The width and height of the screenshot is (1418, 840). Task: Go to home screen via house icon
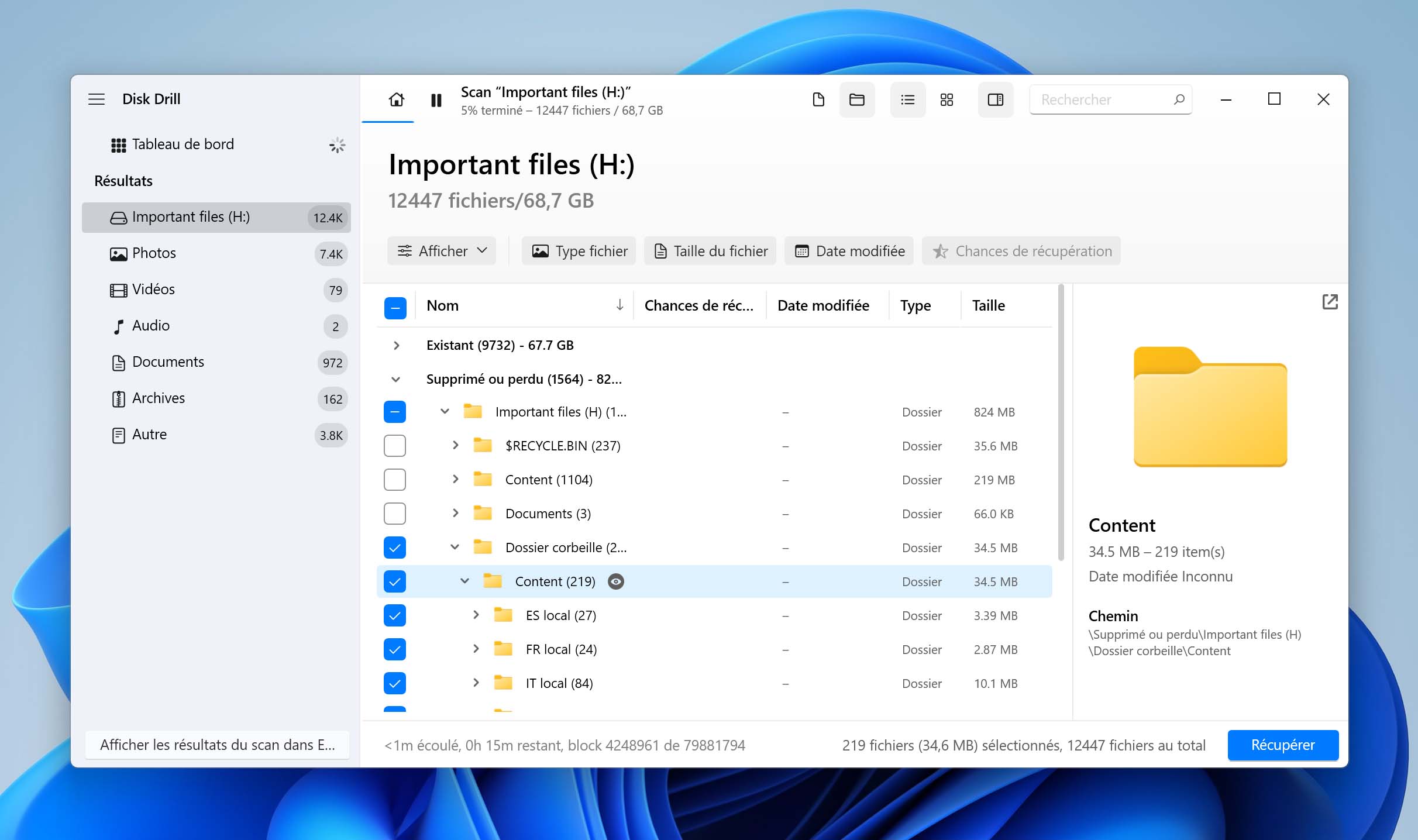[397, 99]
